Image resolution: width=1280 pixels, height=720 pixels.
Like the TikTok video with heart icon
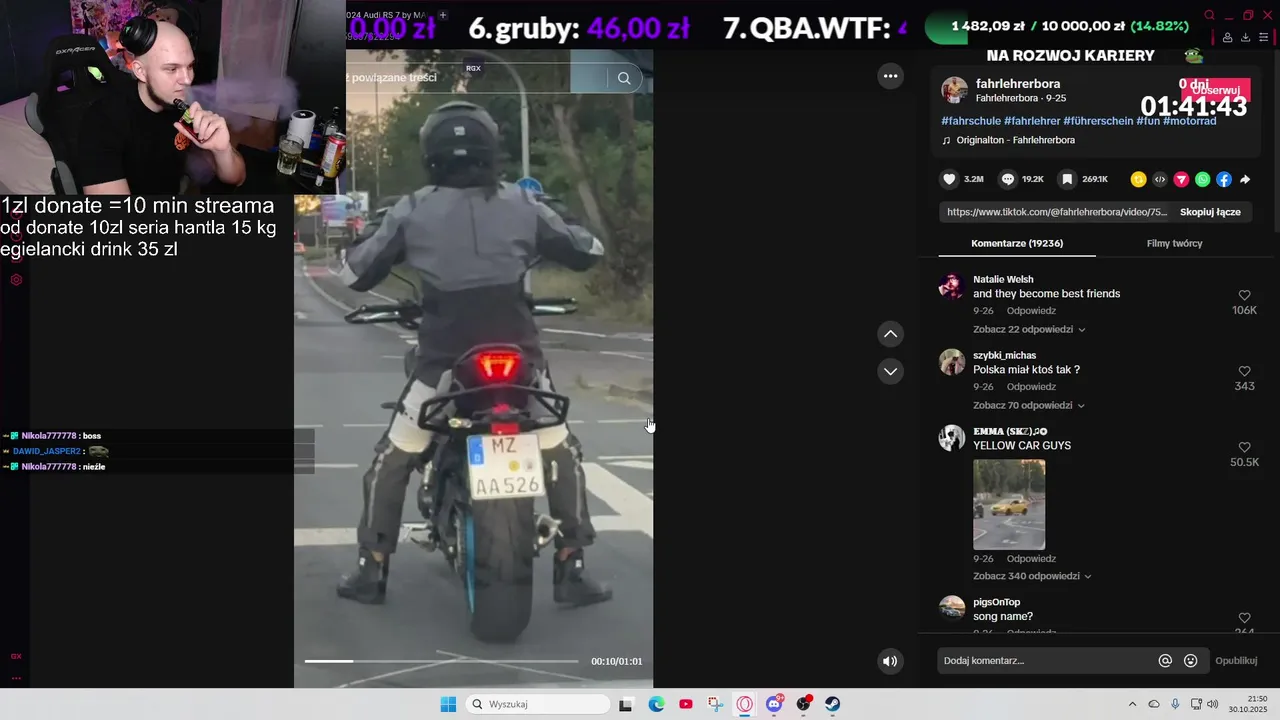pos(949,179)
